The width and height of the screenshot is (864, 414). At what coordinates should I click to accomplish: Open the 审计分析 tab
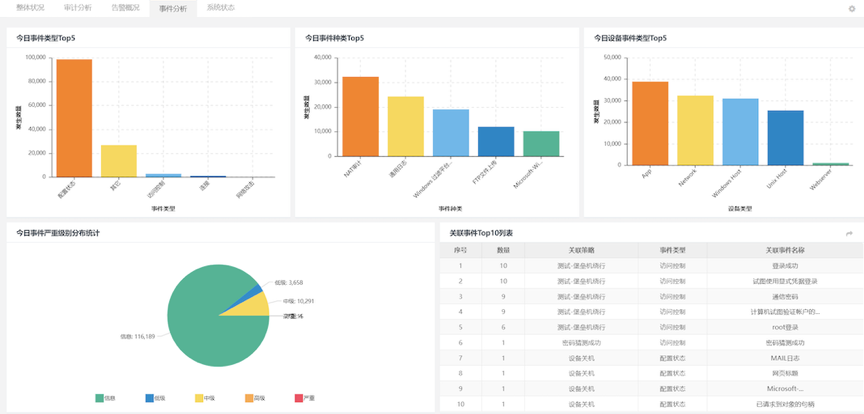(x=77, y=7)
